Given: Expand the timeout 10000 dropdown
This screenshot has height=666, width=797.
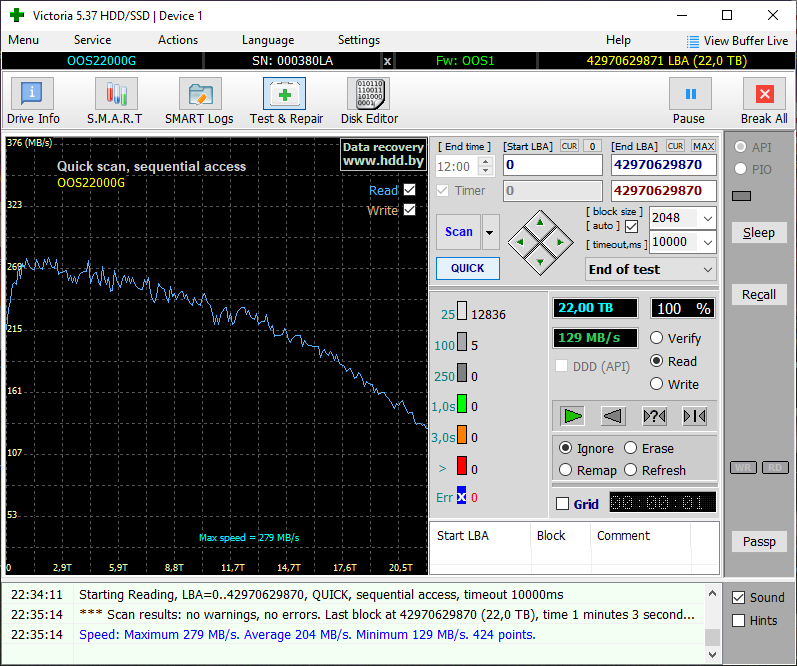Looking at the screenshot, I should click(x=708, y=242).
